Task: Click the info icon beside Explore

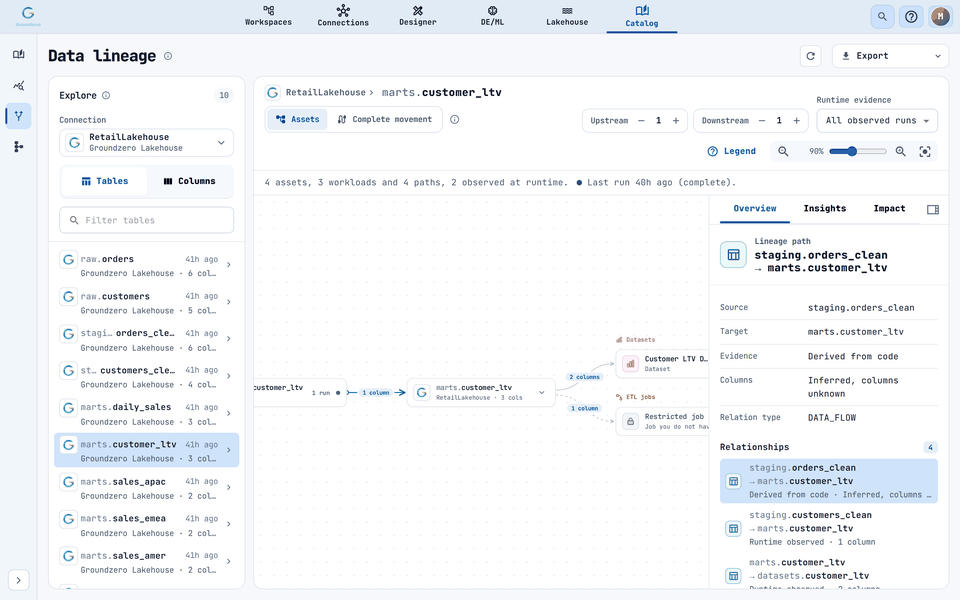Action: tap(106, 96)
